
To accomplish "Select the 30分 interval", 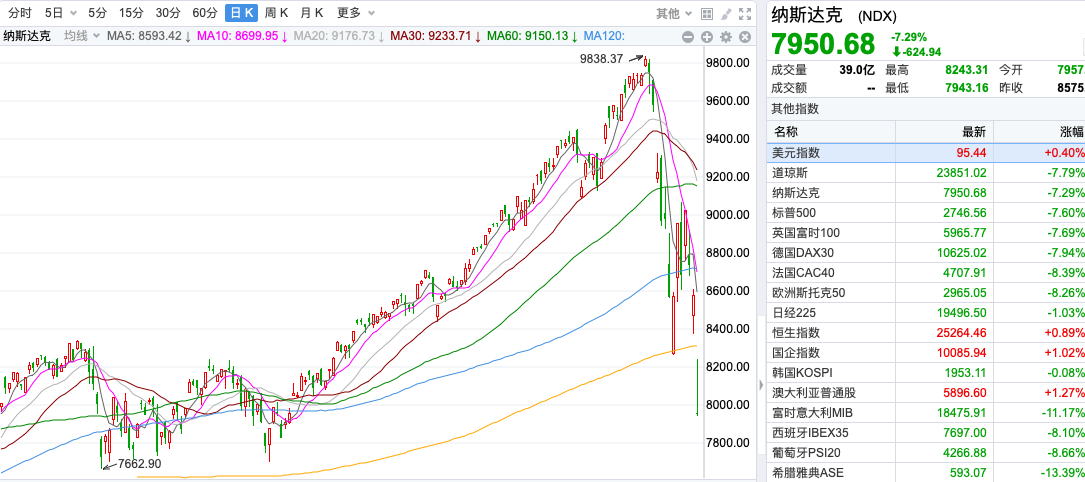I will click(168, 12).
